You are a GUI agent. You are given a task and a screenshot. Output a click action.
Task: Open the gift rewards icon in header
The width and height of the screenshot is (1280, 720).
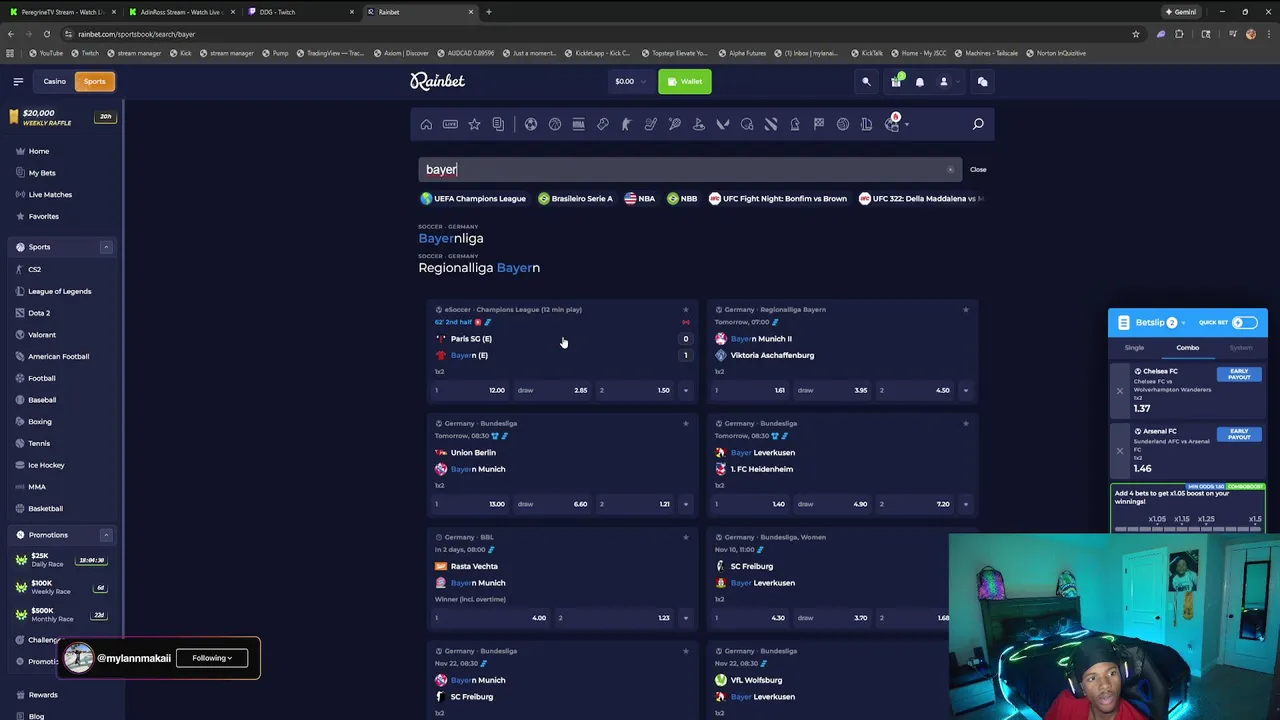(896, 82)
